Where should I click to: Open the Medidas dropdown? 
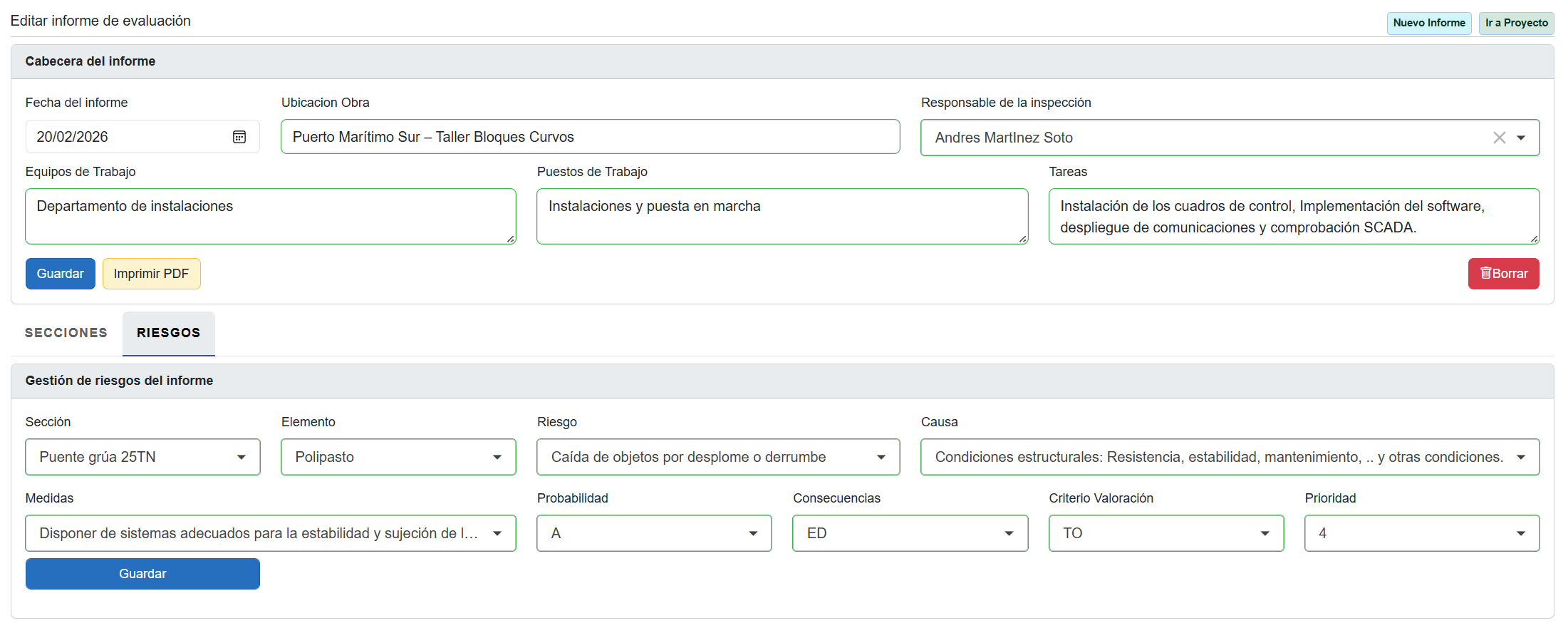pyautogui.click(x=271, y=533)
